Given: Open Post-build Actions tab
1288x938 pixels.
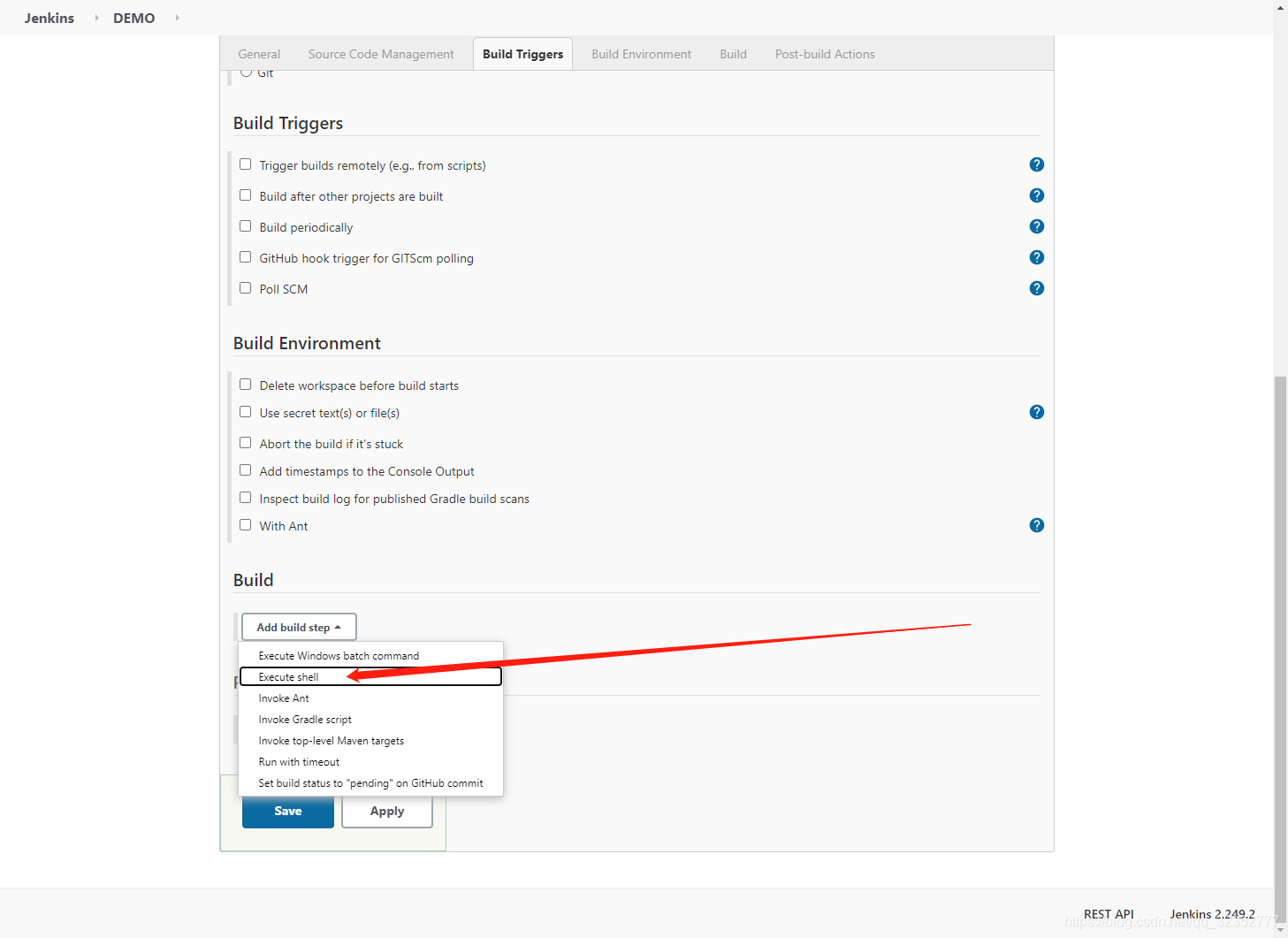Looking at the screenshot, I should 825,54.
